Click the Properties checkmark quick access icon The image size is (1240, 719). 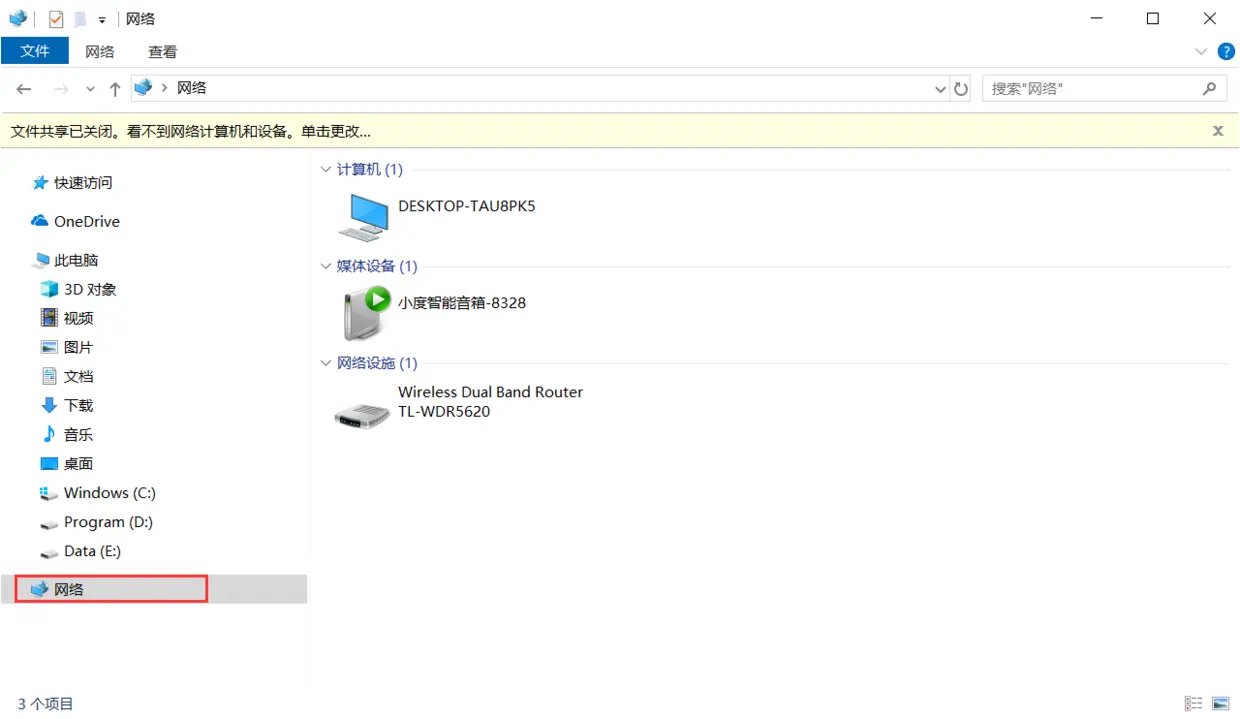(x=56, y=19)
